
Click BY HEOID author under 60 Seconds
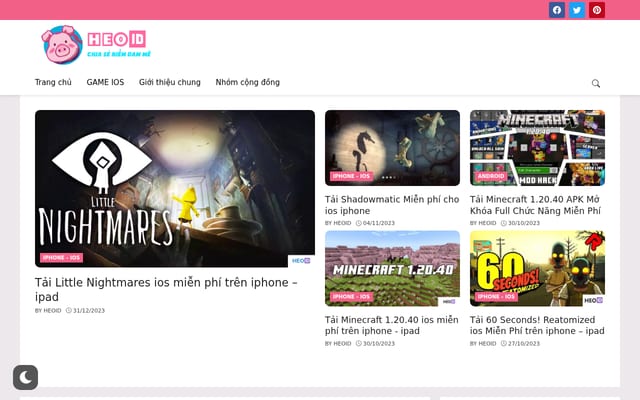[483, 343]
